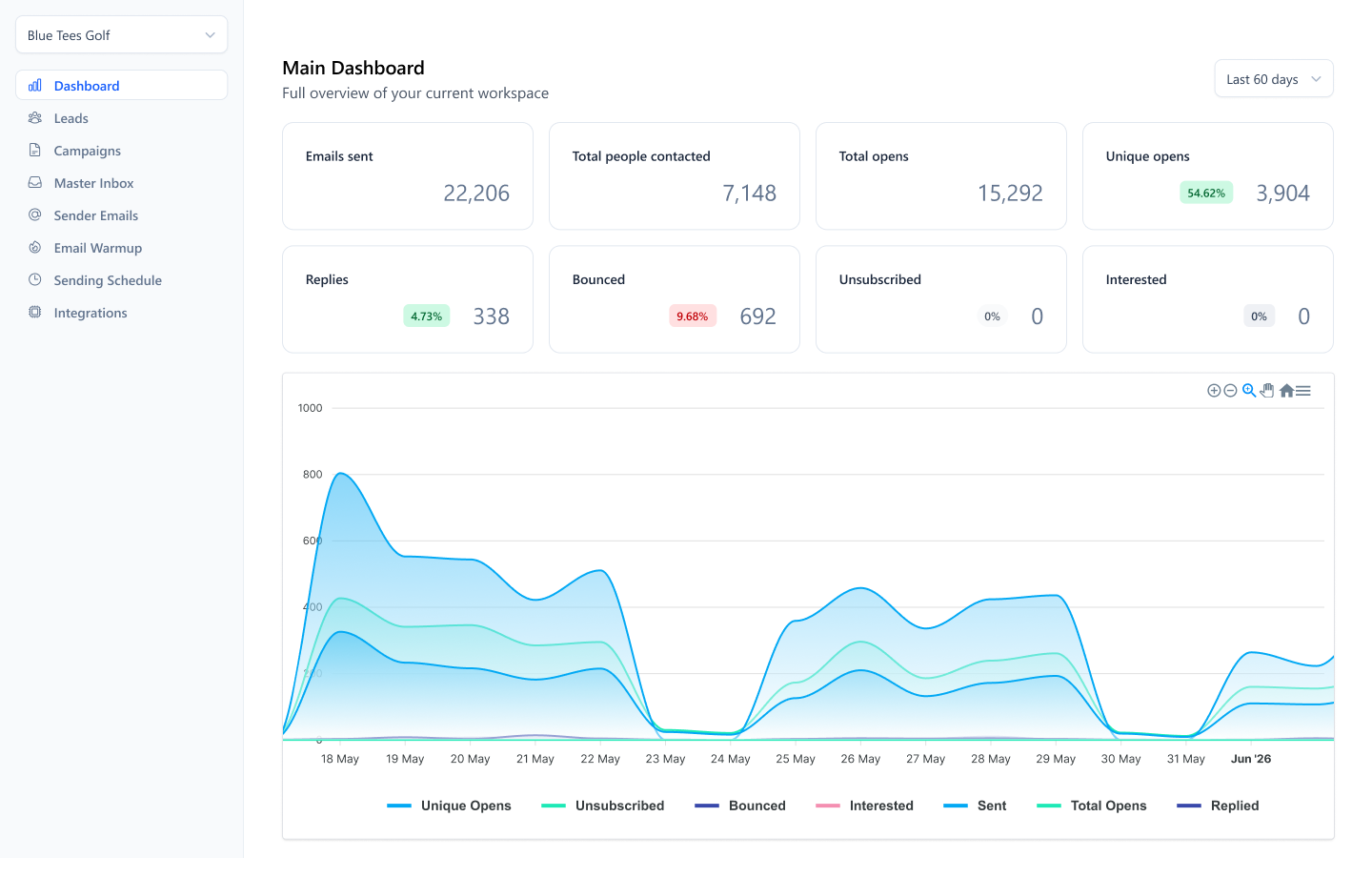The height and width of the screenshot is (878, 1372).
Task: Reset chart zoom with home icon
Action: 1286,391
